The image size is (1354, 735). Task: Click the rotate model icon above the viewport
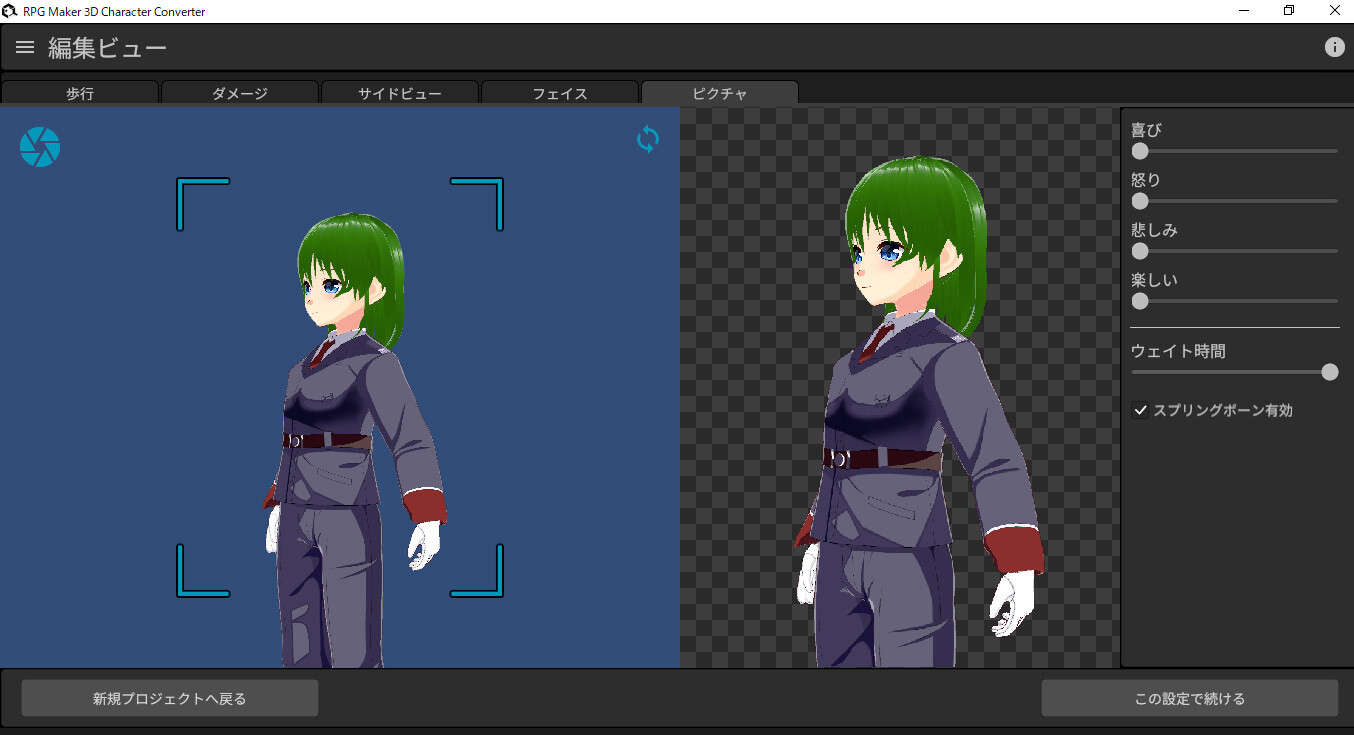click(647, 139)
